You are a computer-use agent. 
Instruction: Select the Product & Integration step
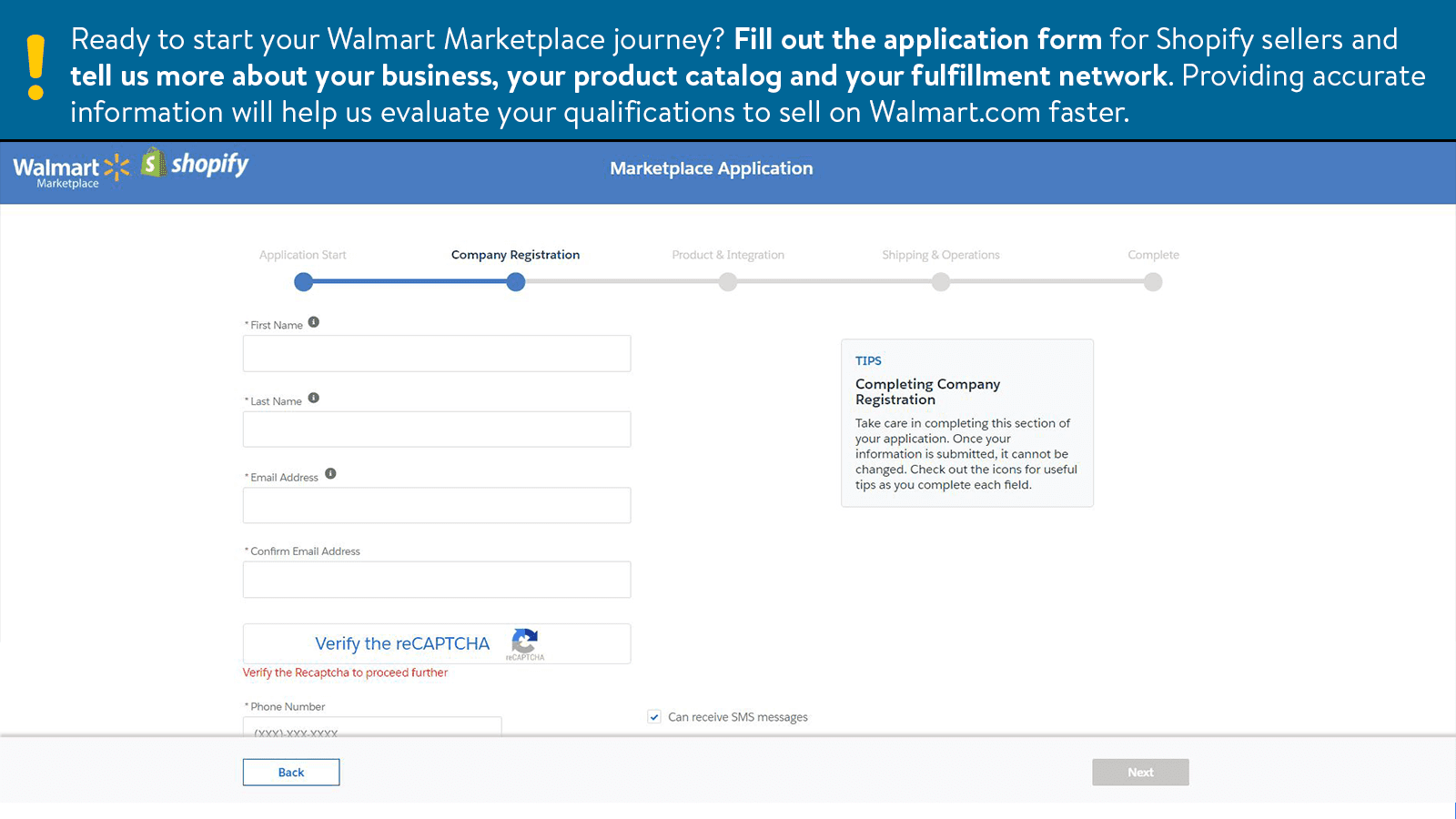[728, 282]
